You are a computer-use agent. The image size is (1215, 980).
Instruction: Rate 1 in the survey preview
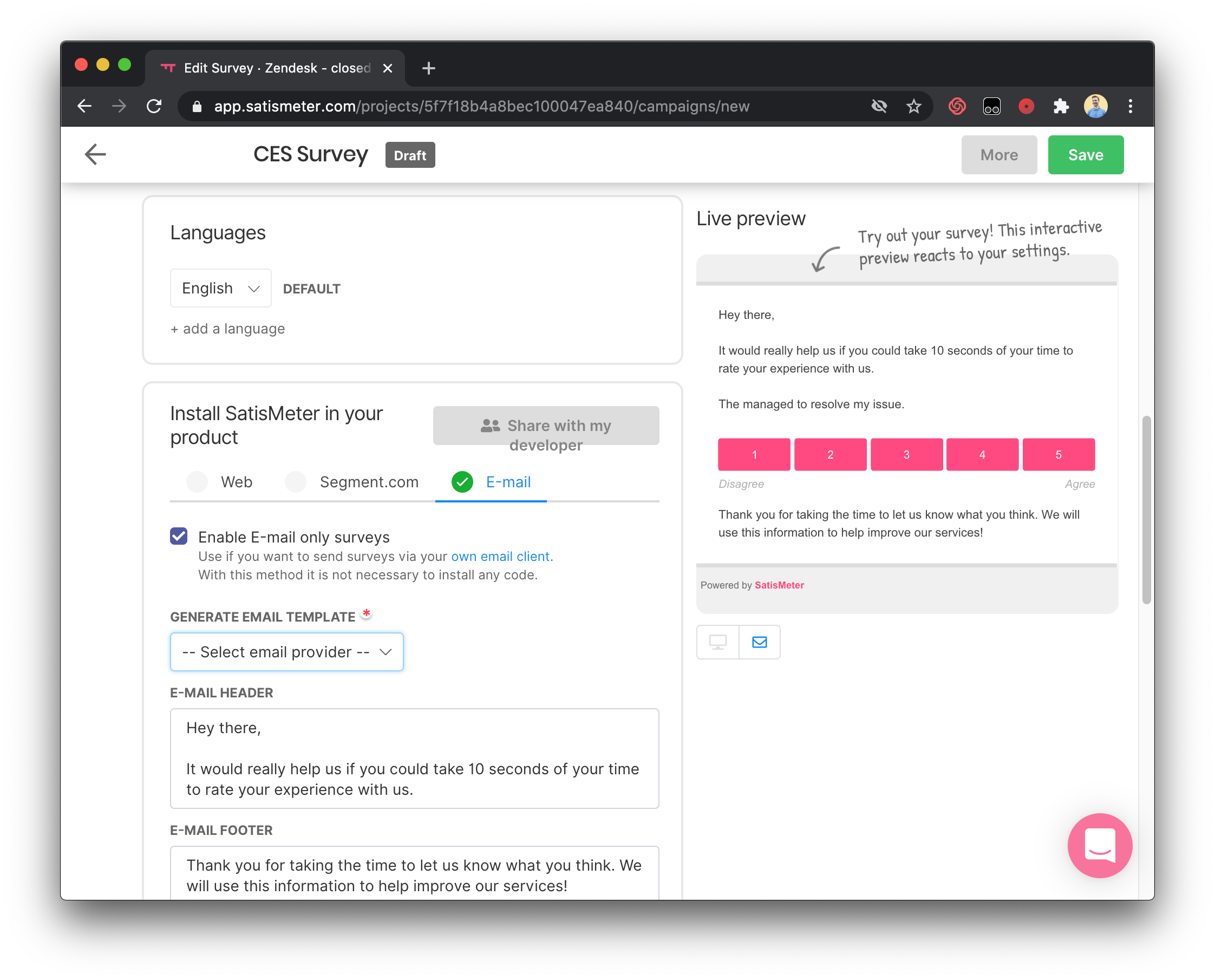(754, 454)
